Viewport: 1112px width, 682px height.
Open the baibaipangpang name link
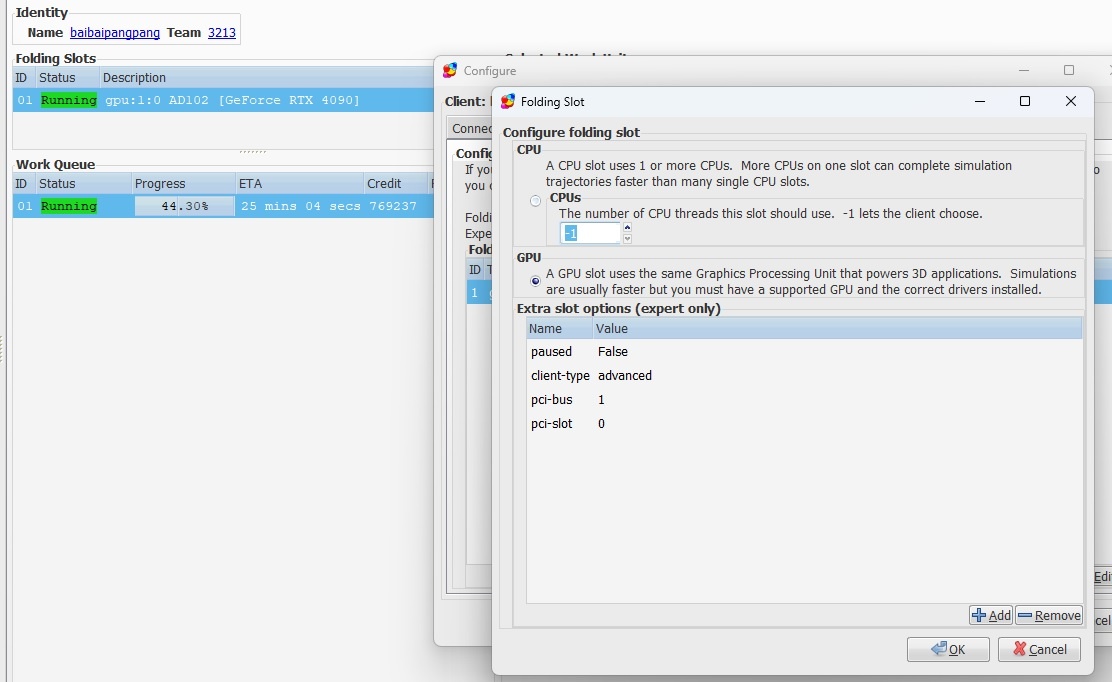tap(115, 33)
